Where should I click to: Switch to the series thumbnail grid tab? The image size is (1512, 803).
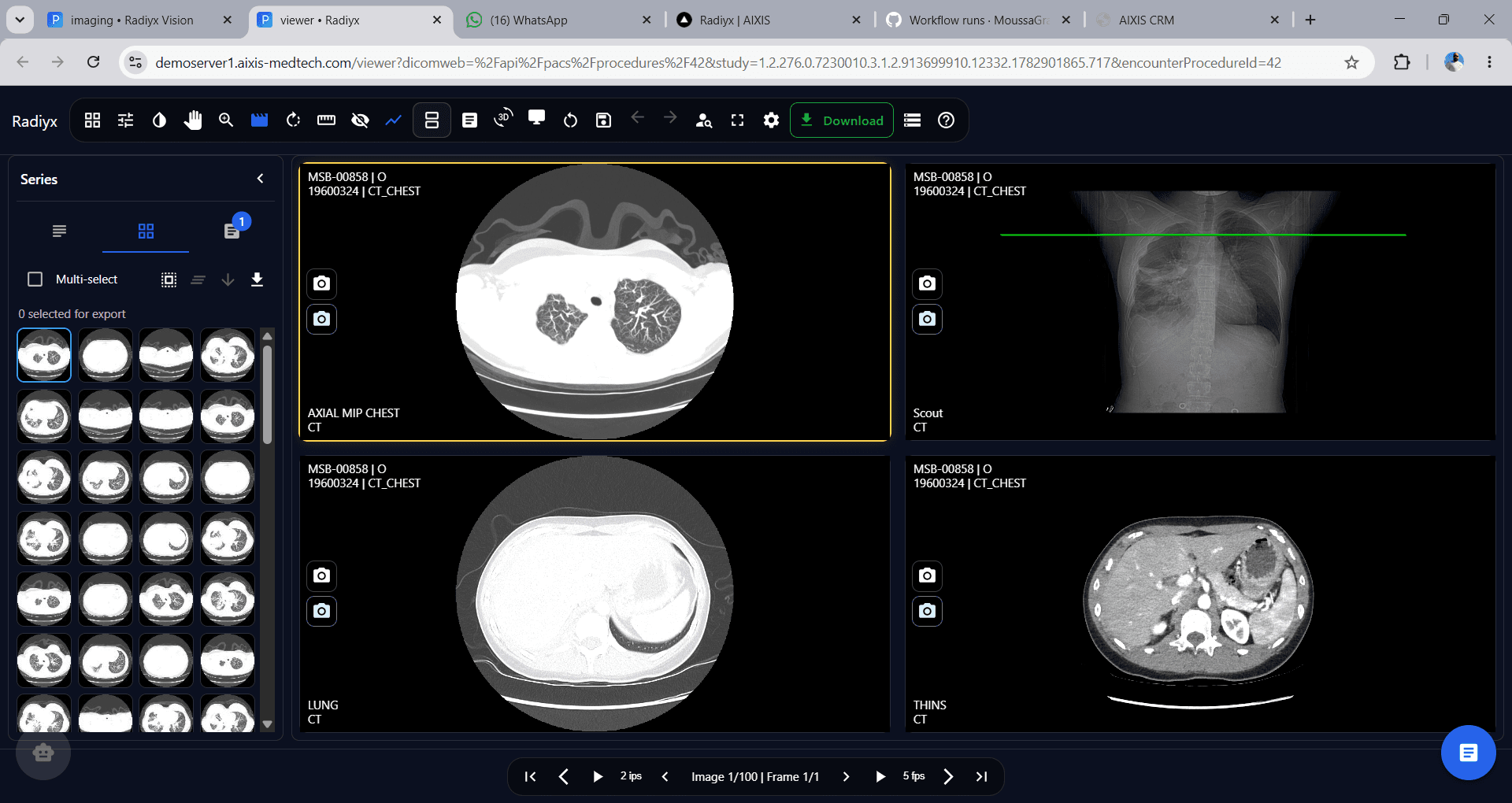coord(146,231)
